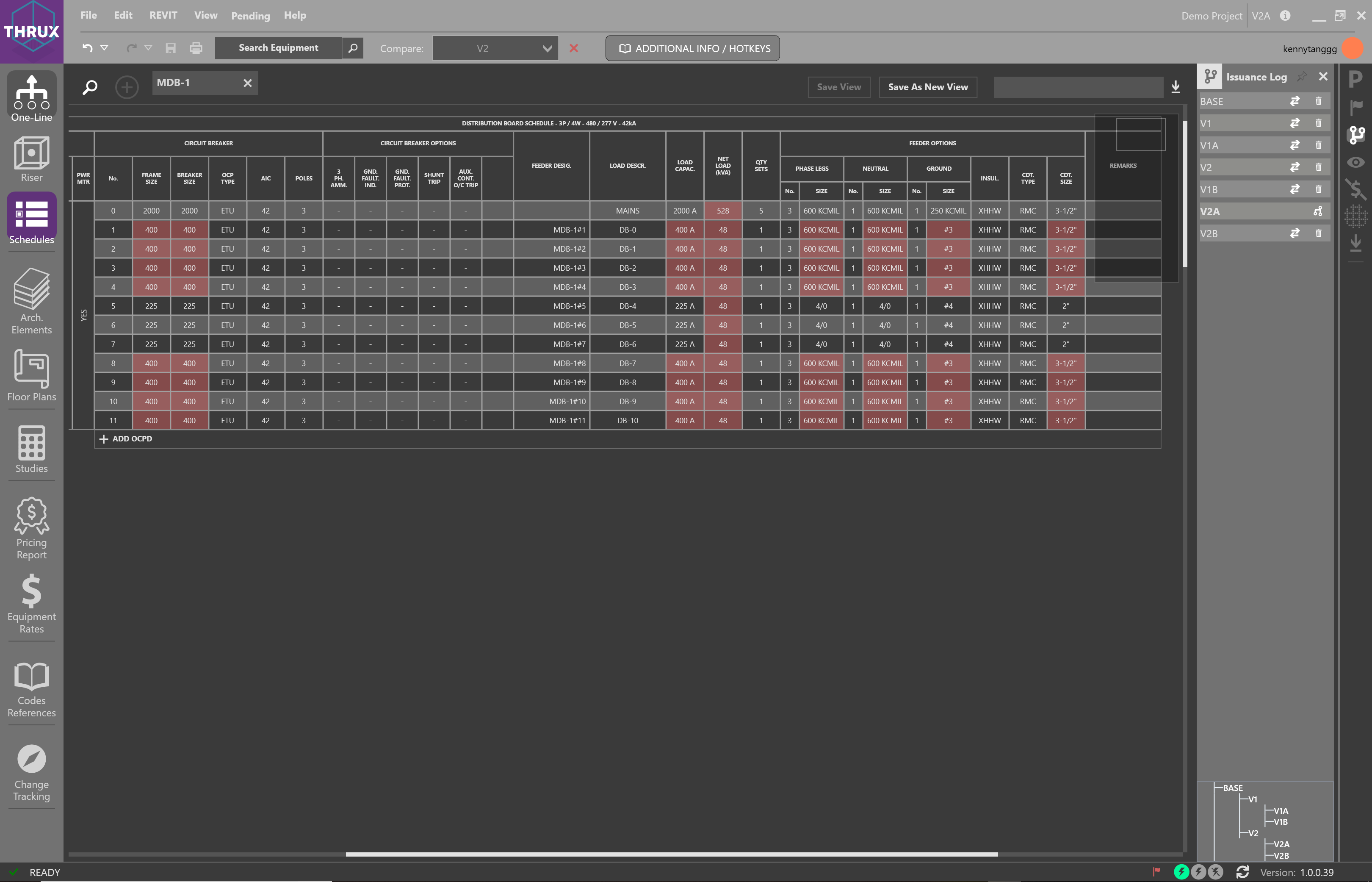Open the REVIT menu in the menu bar

click(163, 16)
